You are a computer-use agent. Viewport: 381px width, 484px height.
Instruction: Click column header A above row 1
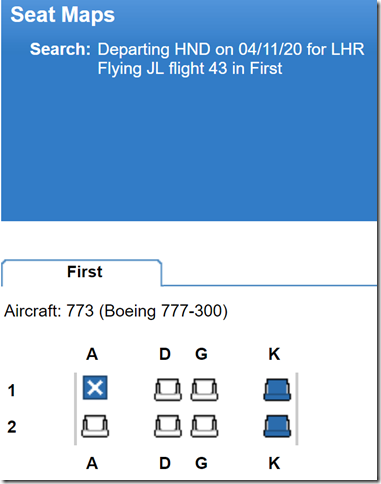tap(92, 354)
